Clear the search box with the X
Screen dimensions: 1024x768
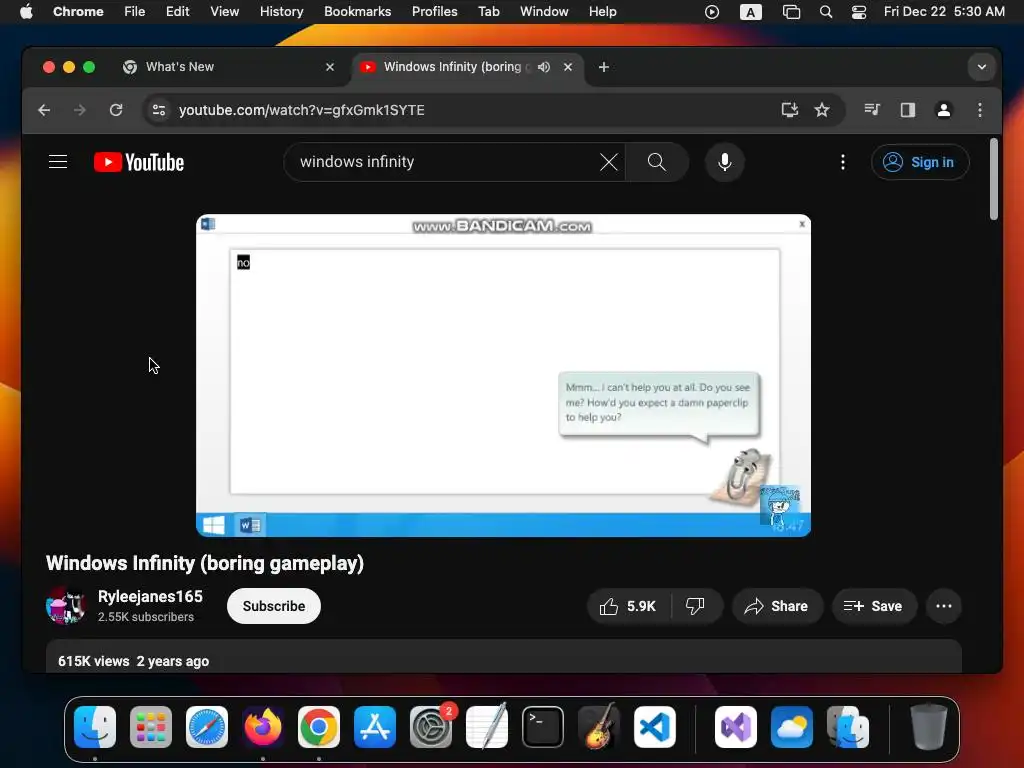pos(608,162)
